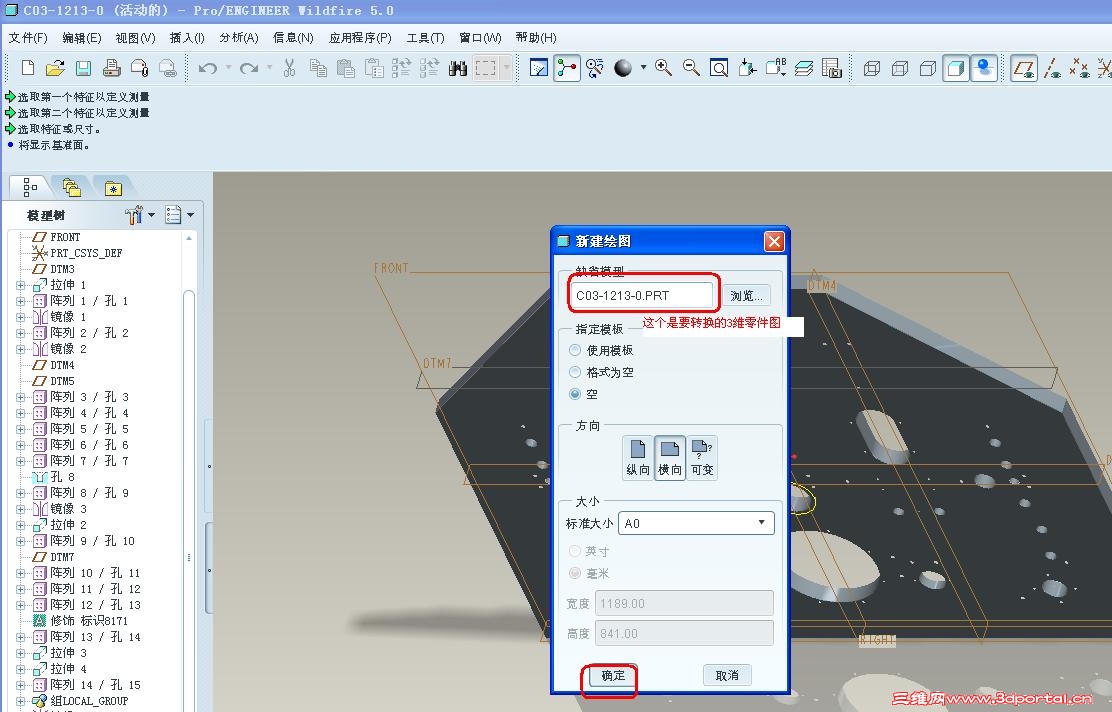The width and height of the screenshot is (1112, 712).
Task: Open the undo history dropdown arrow
Action: tap(228, 68)
